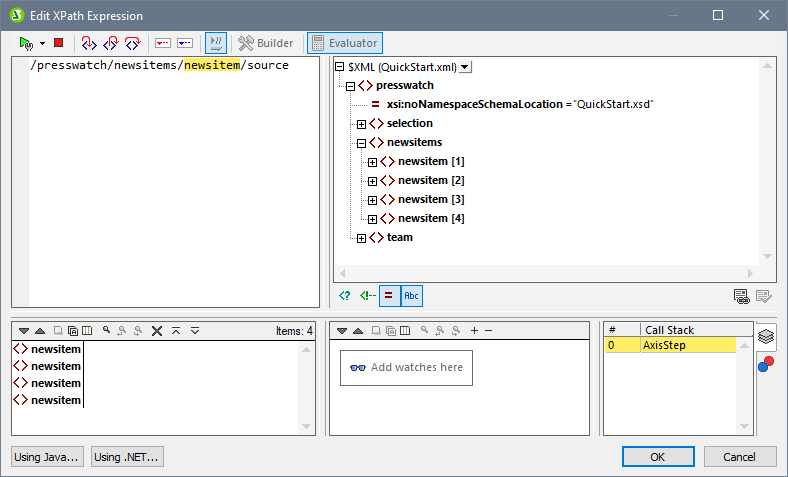This screenshot has width=788, height=477.
Task: Click the Using Java... button
Action: coord(47,457)
